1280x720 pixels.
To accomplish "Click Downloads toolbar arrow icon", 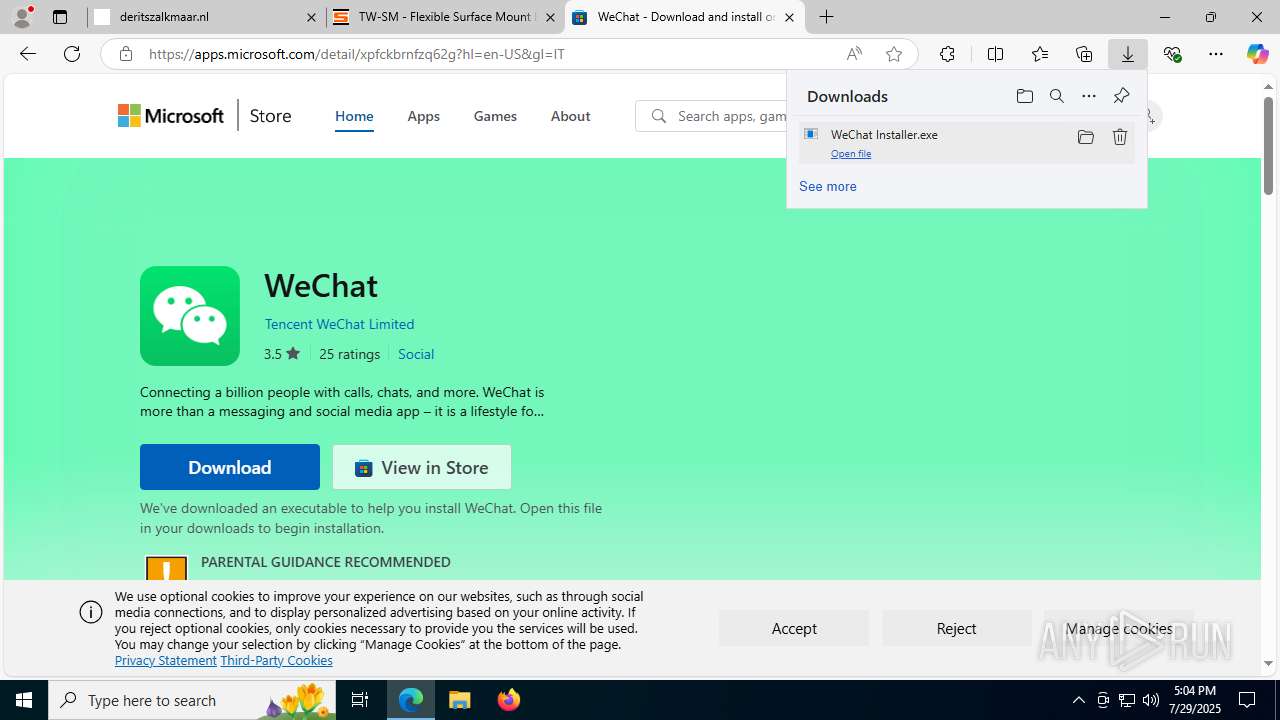I will (1128, 54).
